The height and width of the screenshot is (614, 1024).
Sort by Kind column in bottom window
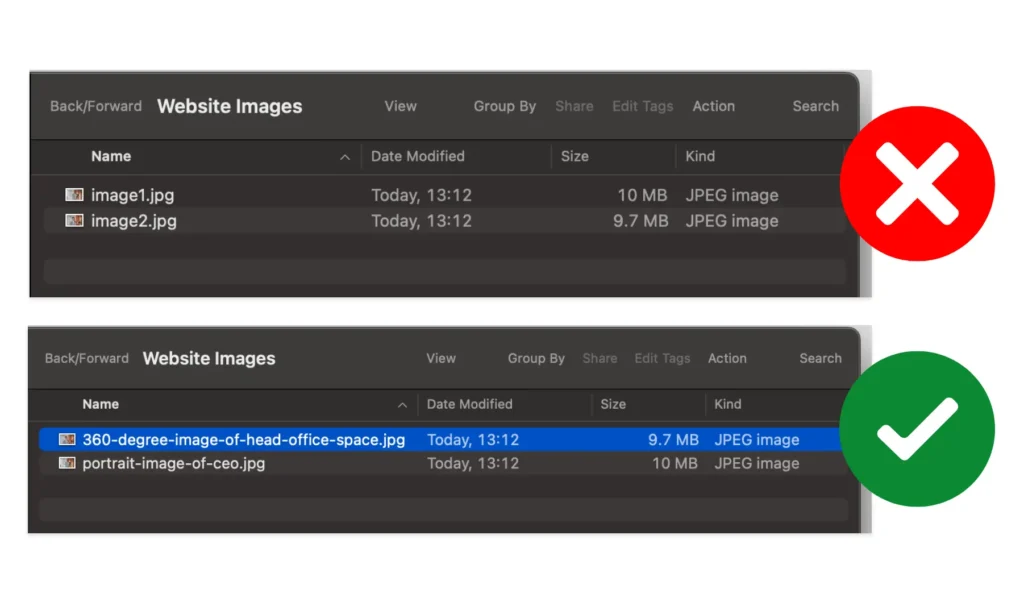[x=728, y=404]
